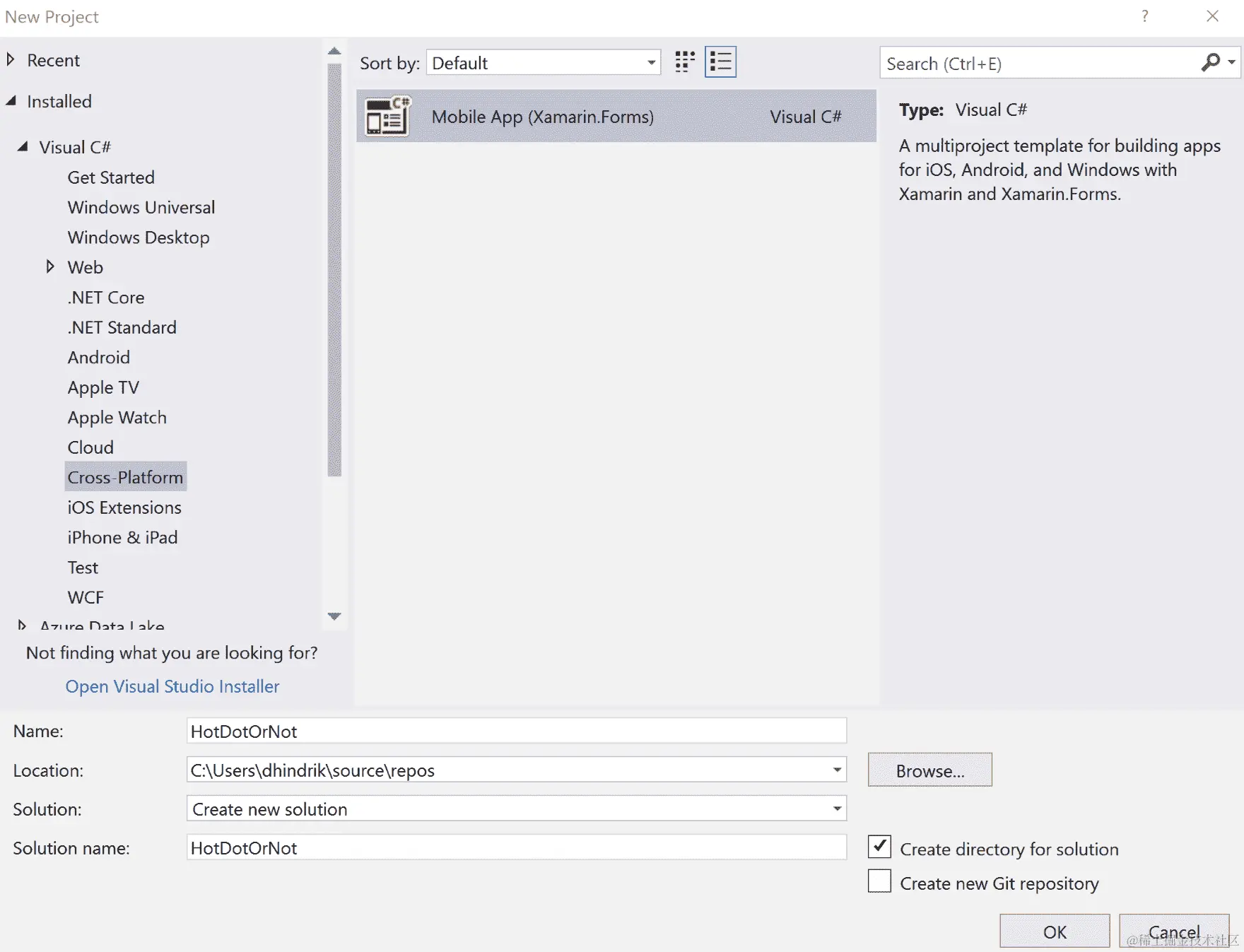Expand the Azure Data Lake node
This screenshot has width=1244, height=952.
point(22,625)
